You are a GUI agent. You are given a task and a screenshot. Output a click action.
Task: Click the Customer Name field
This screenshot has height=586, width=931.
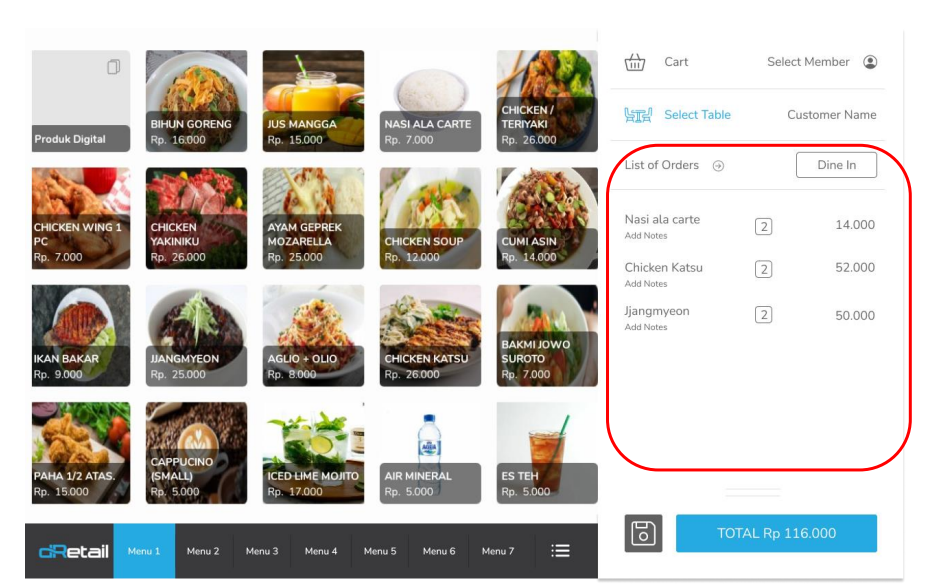click(x=831, y=115)
